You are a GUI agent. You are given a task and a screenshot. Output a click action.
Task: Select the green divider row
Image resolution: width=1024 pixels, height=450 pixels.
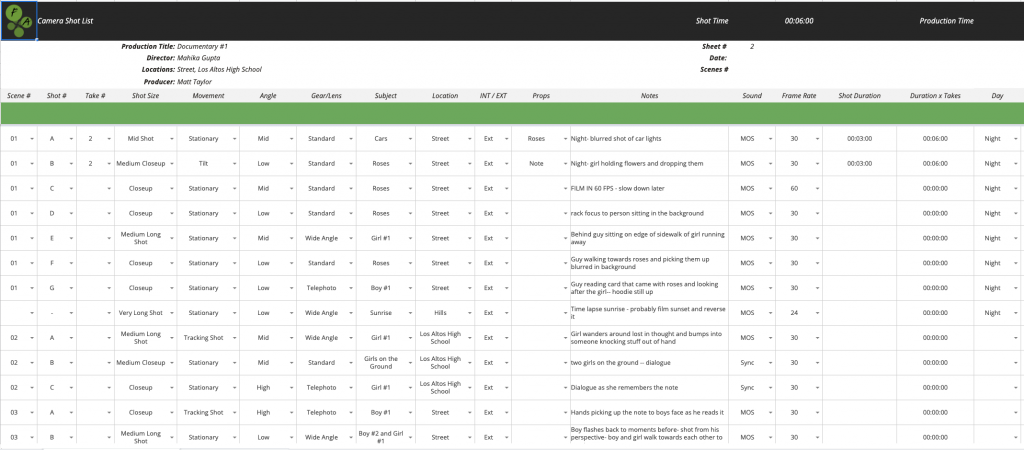pos(512,113)
